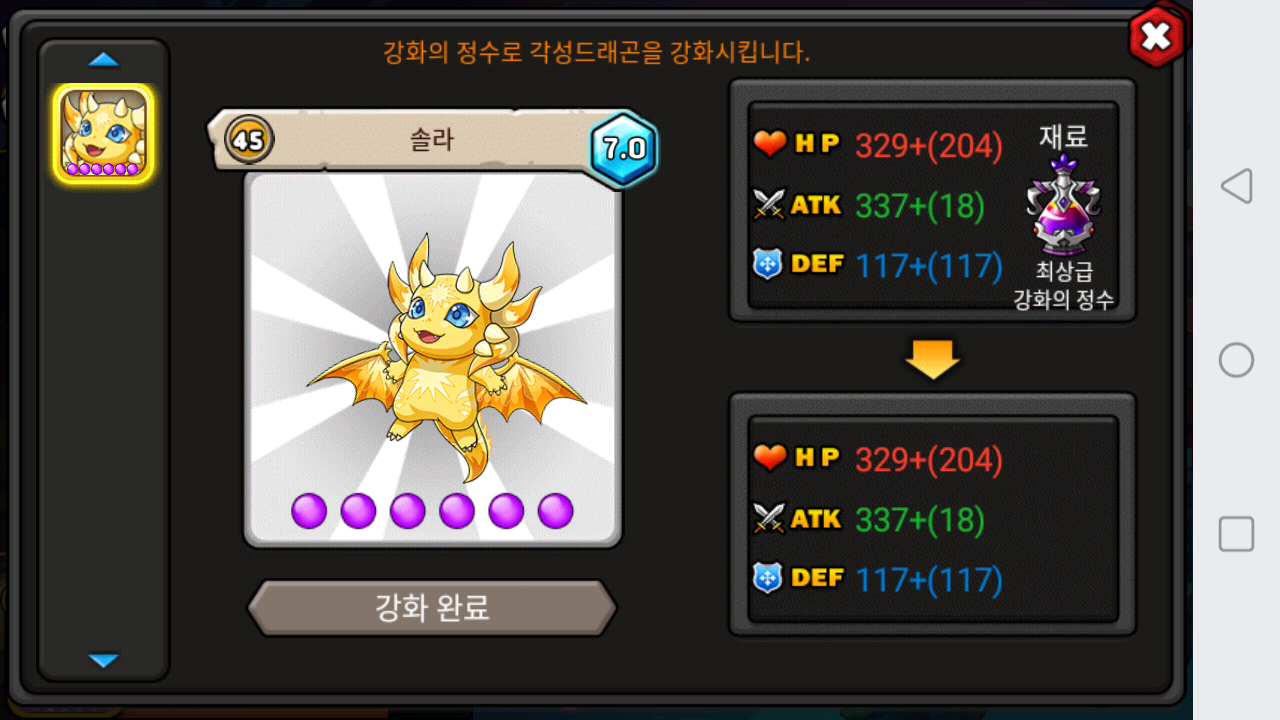Tap the ATK swords icon in lower stats
Viewport: 1280px width, 720px height.
(769, 518)
